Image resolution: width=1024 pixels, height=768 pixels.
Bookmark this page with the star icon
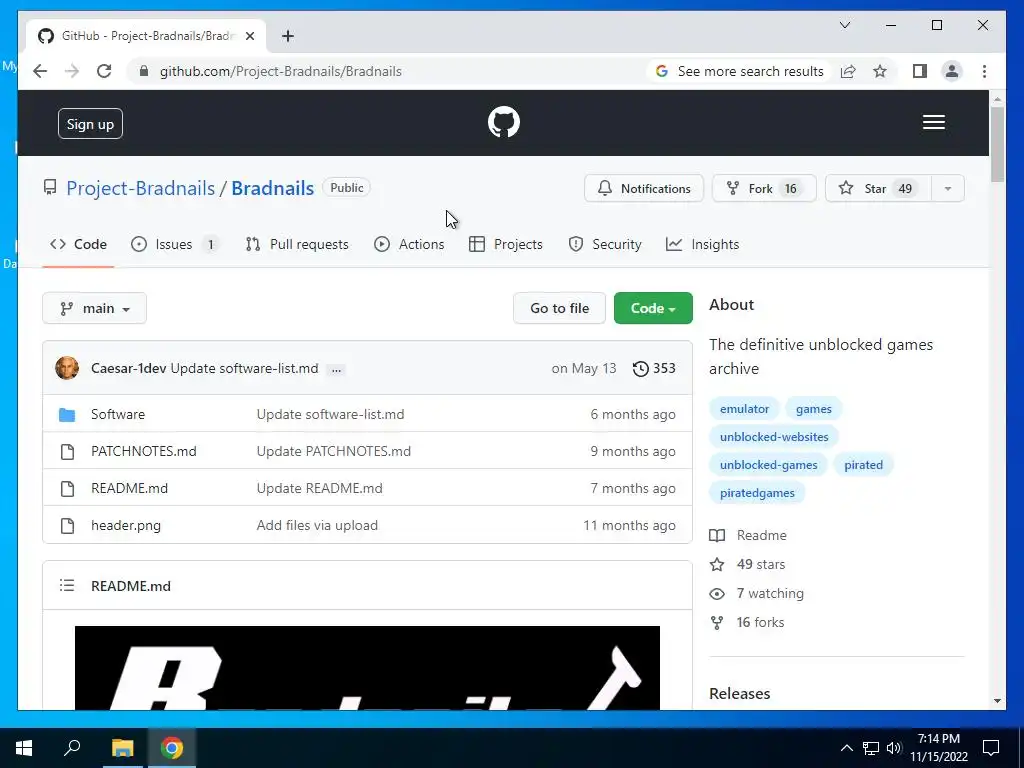(880, 71)
